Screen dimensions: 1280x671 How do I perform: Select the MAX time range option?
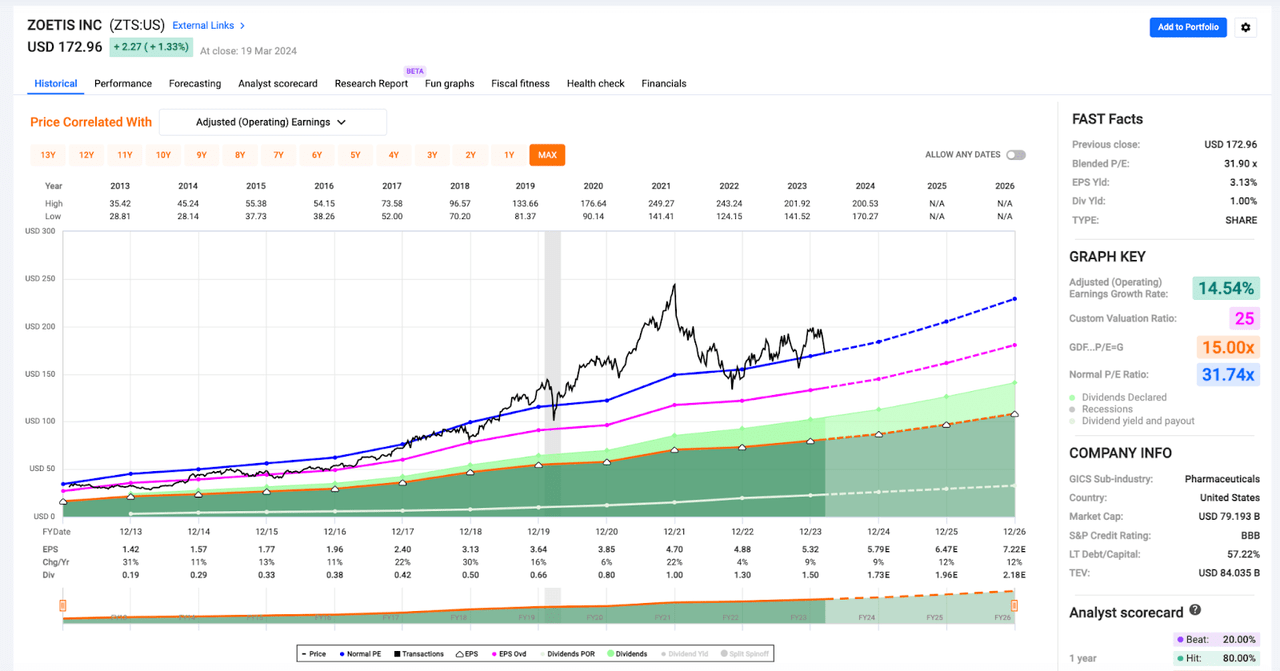[x=547, y=155]
